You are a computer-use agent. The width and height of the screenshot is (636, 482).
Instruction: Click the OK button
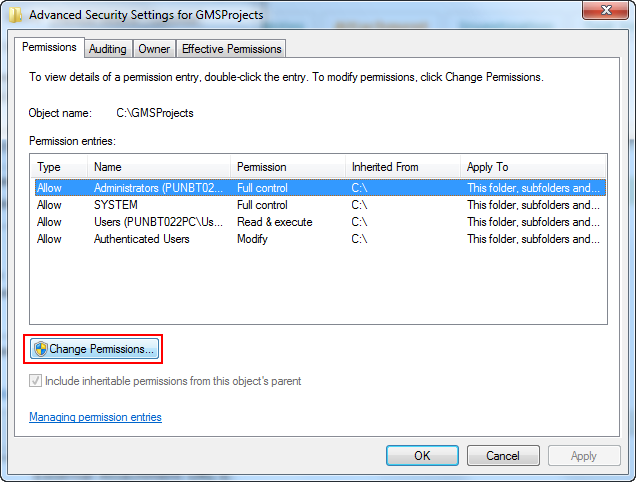[x=422, y=455]
